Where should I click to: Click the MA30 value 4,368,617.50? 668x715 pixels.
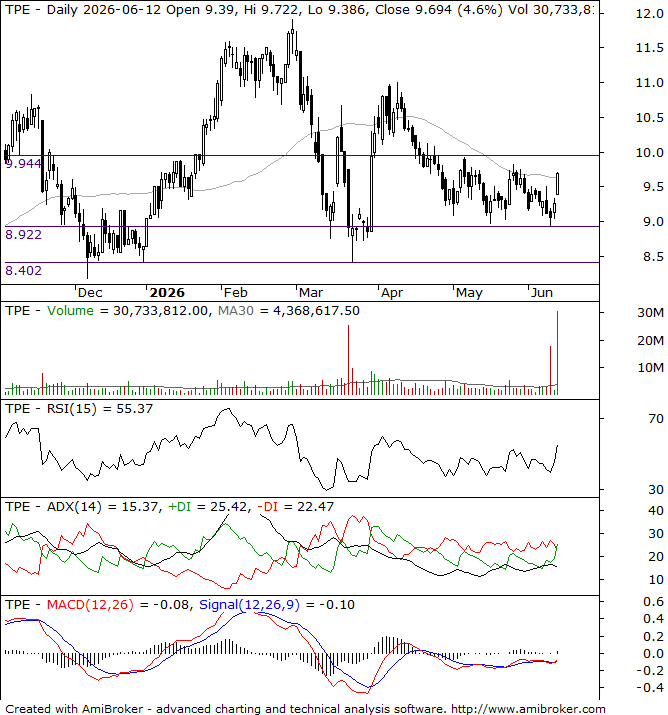[x=316, y=311]
